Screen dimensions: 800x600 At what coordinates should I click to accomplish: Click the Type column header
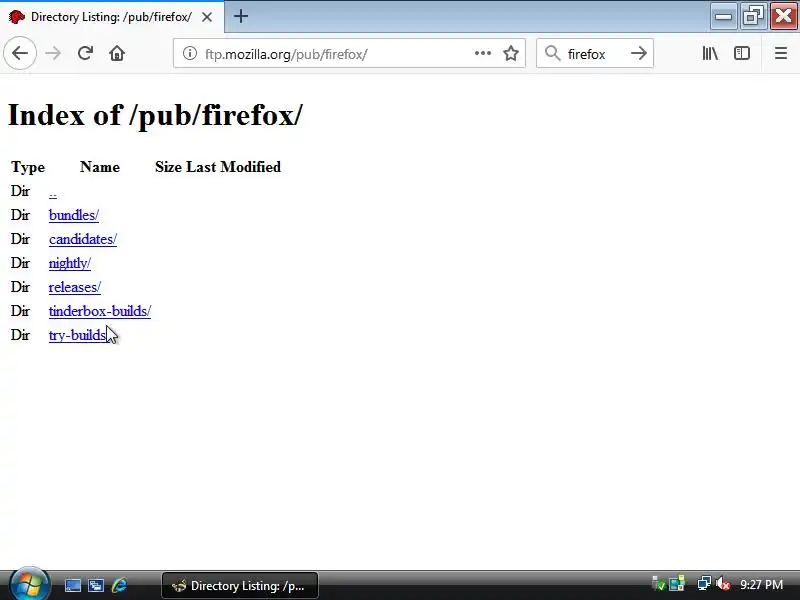coord(28,167)
